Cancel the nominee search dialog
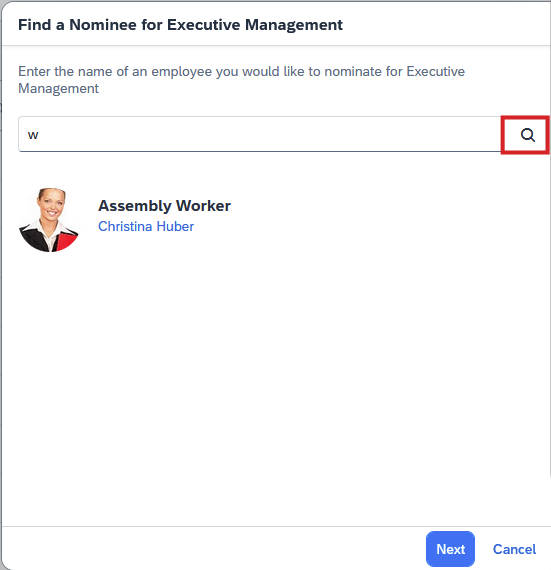 tap(514, 549)
